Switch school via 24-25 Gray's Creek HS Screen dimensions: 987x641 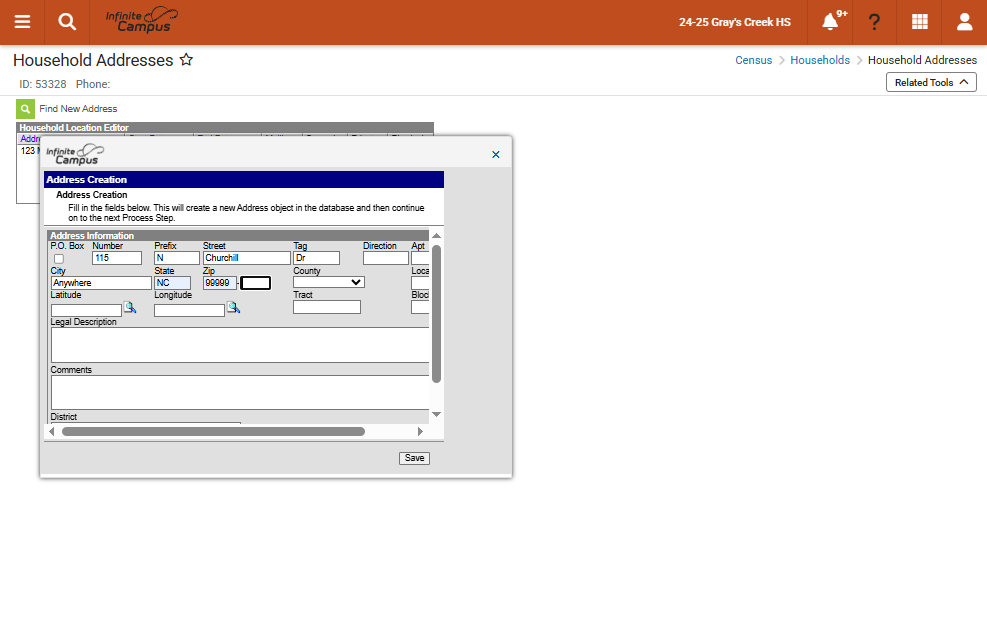tap(735, 22)
